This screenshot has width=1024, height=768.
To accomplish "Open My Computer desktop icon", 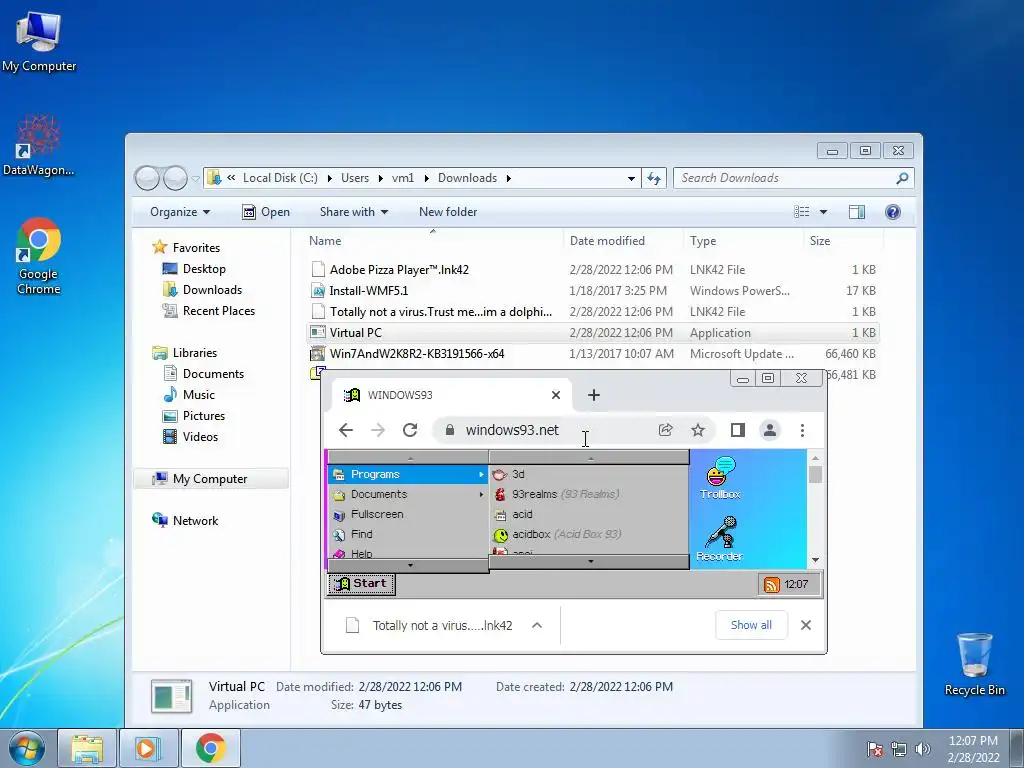I will [39, 41].
